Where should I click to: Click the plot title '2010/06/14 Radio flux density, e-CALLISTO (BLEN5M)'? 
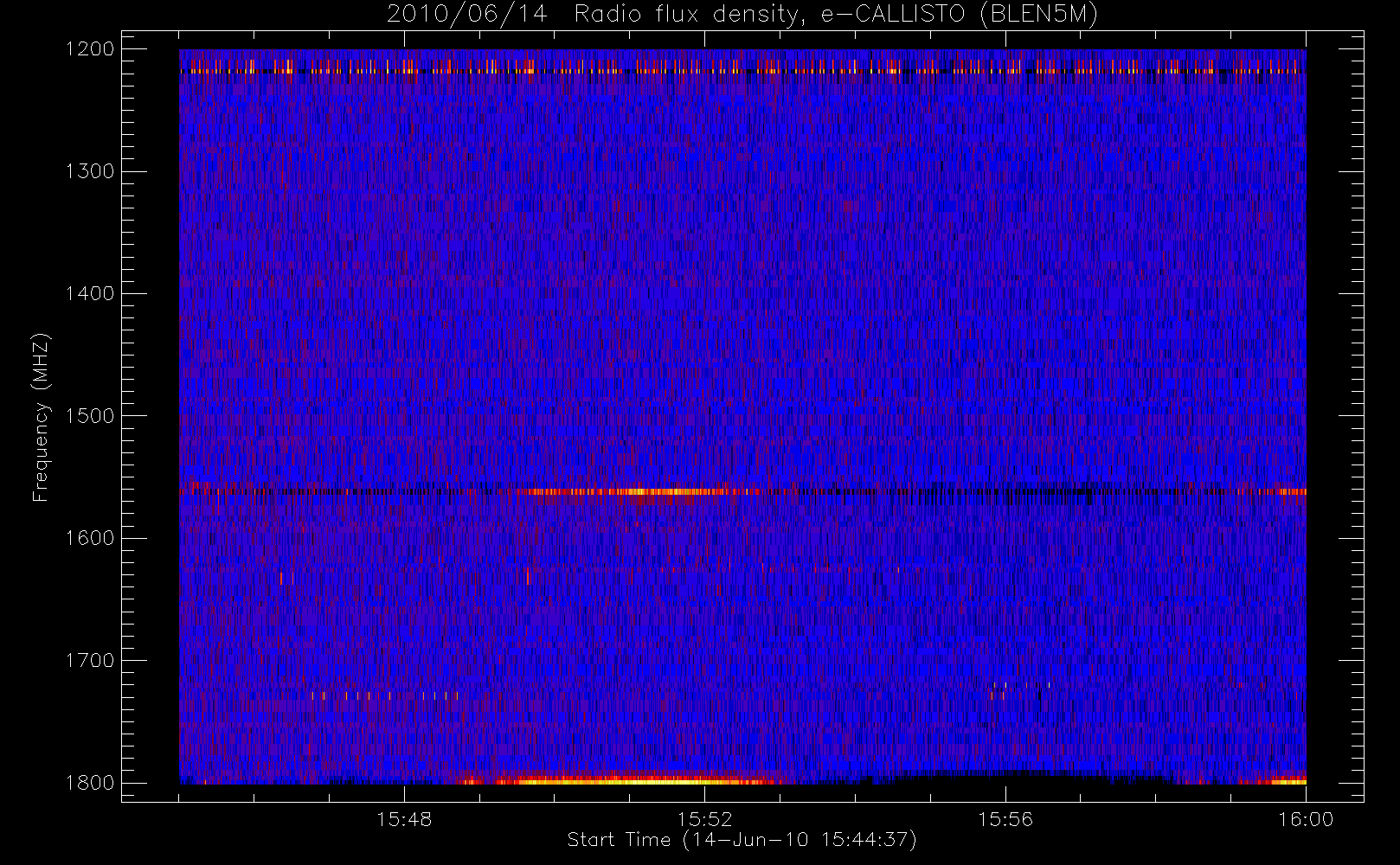click(742, 15)
